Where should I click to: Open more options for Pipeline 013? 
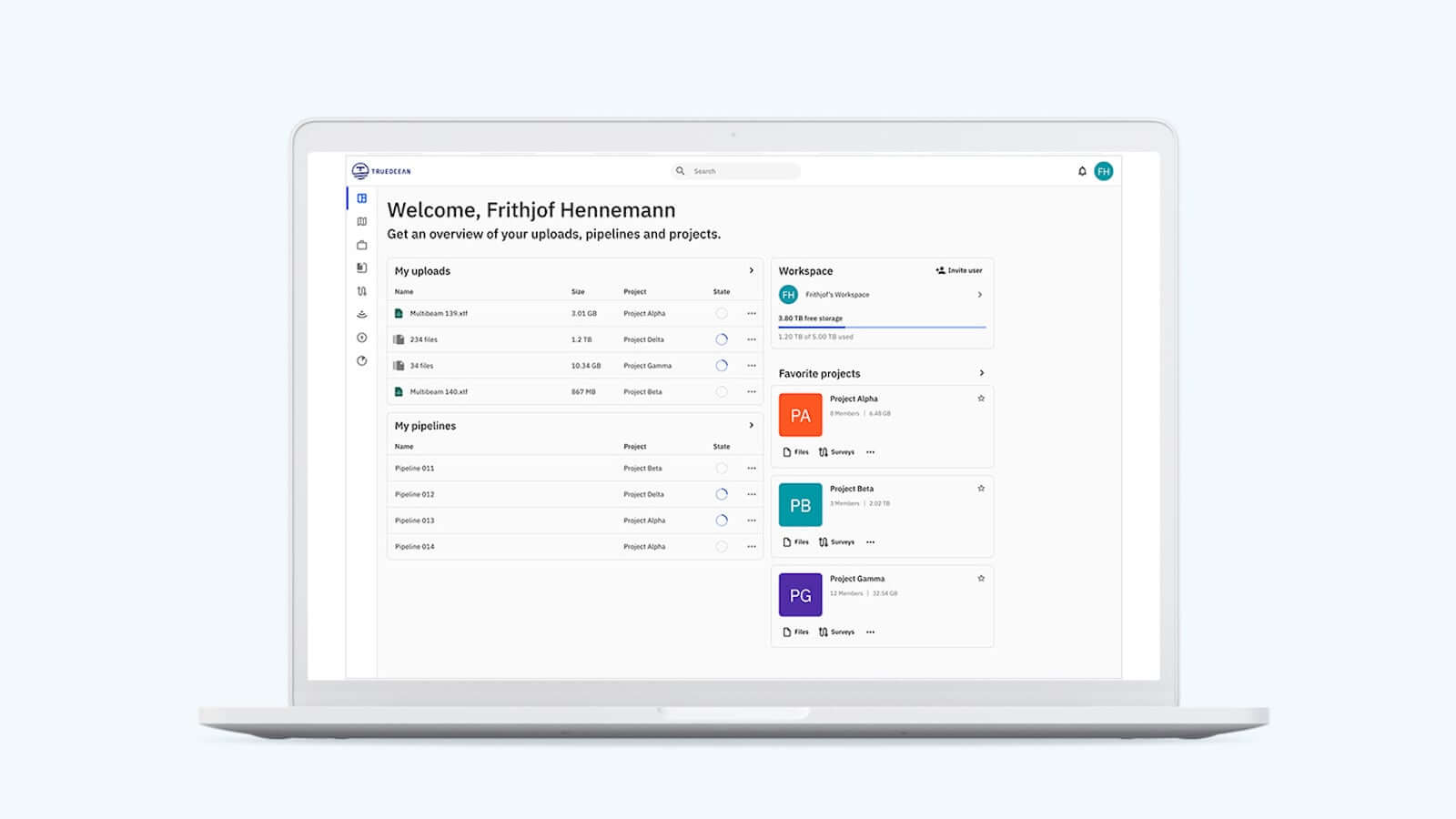point(752,521)
